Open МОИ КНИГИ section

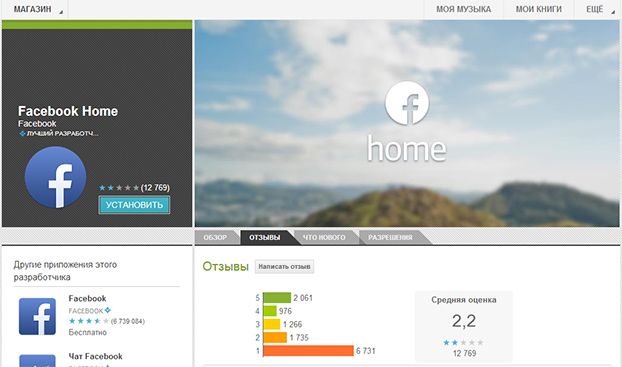[538, 9]
